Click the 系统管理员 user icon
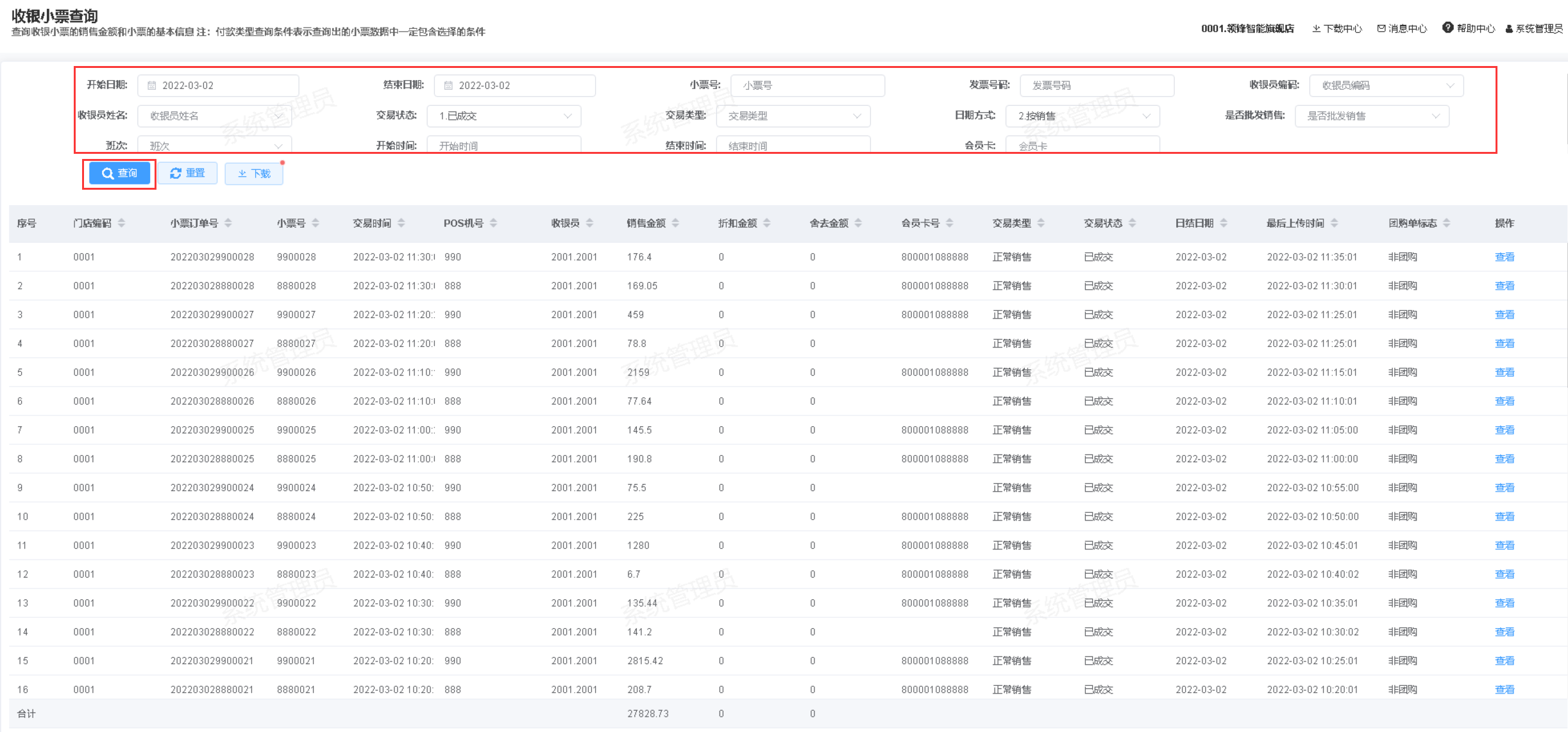Viewport: 1568px width, 732px height. pos(1509,29)
